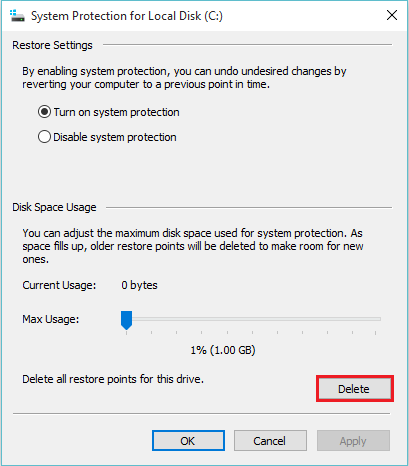Click the Current Usage: label
Screen dimensions: 409x466
coord(59,285)
